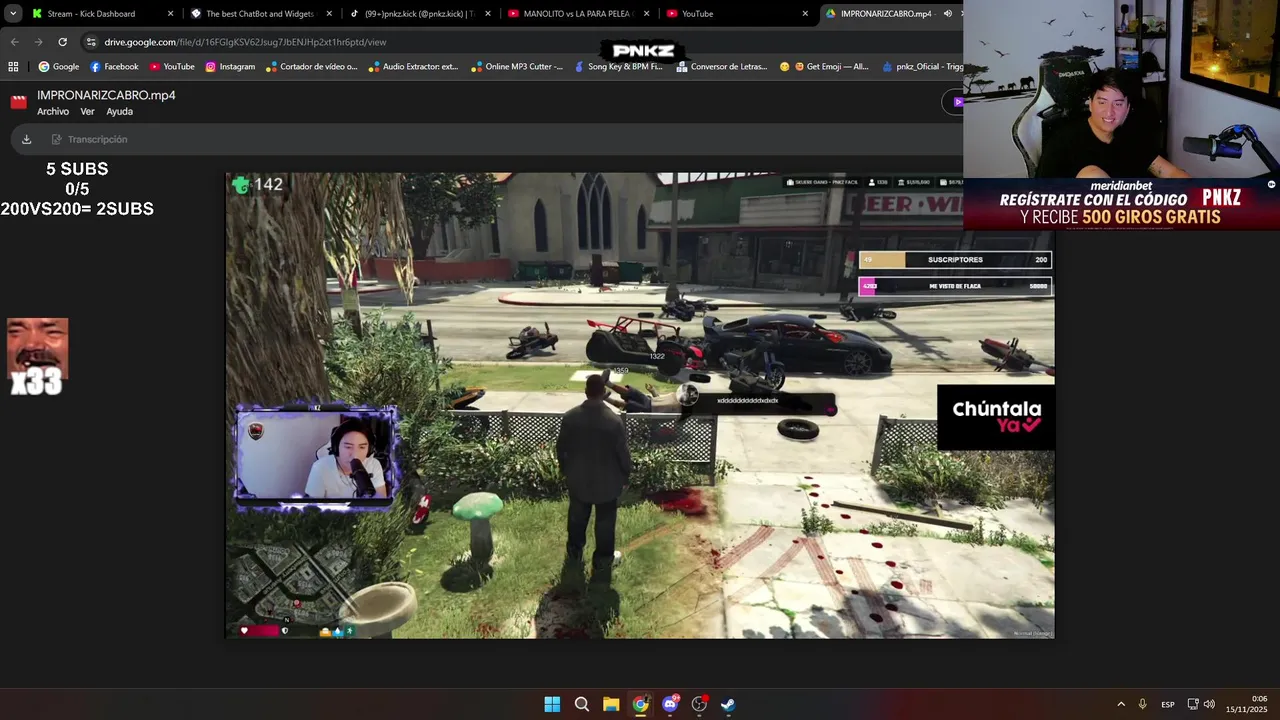Open Discord from taskbar

pyautogui.click(x=670, y=704)
